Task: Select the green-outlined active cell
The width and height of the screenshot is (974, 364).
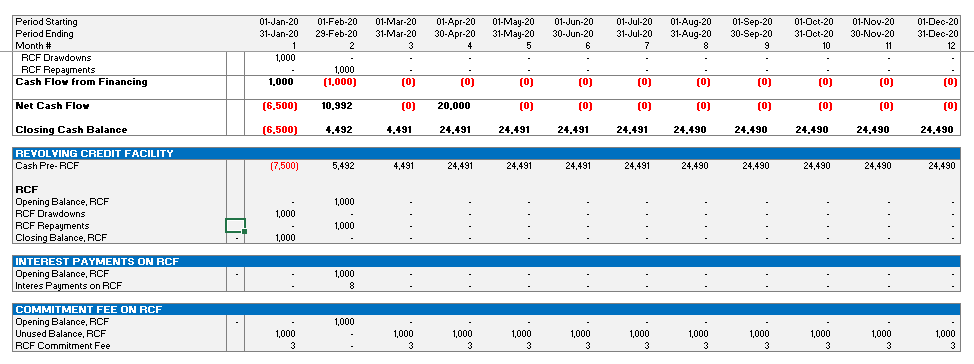Action: pos(235,225)
